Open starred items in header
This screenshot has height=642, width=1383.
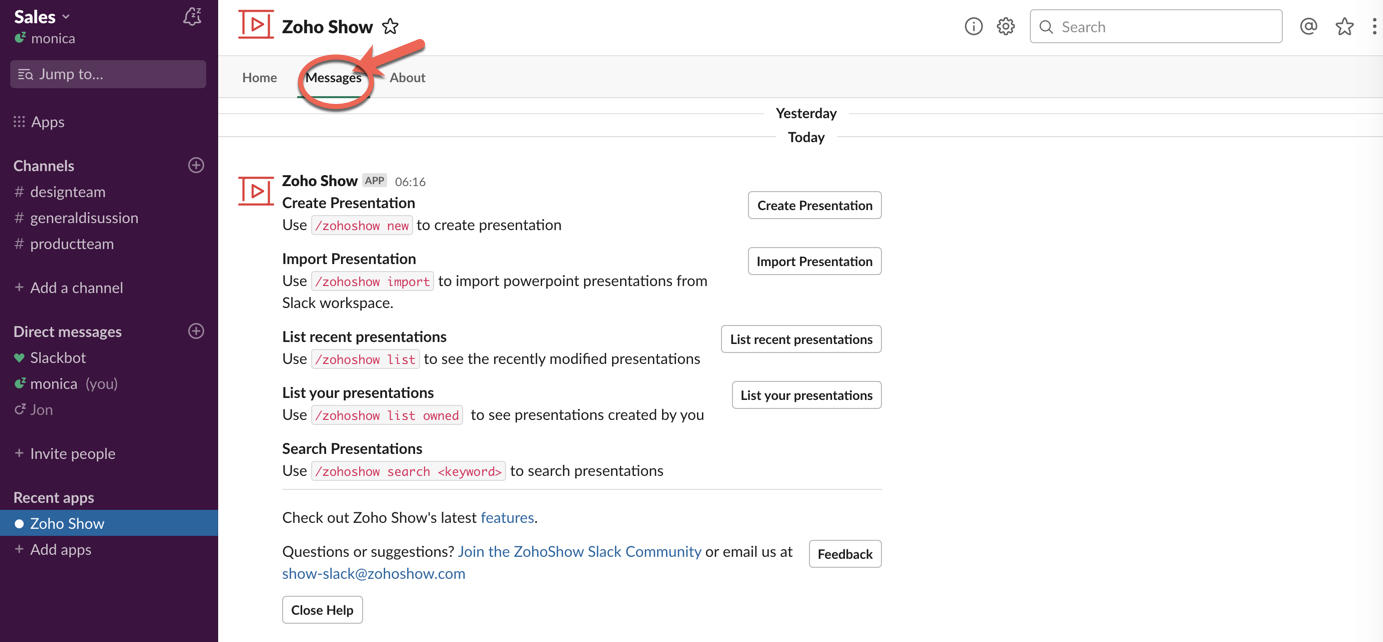tap(1344, 27)
